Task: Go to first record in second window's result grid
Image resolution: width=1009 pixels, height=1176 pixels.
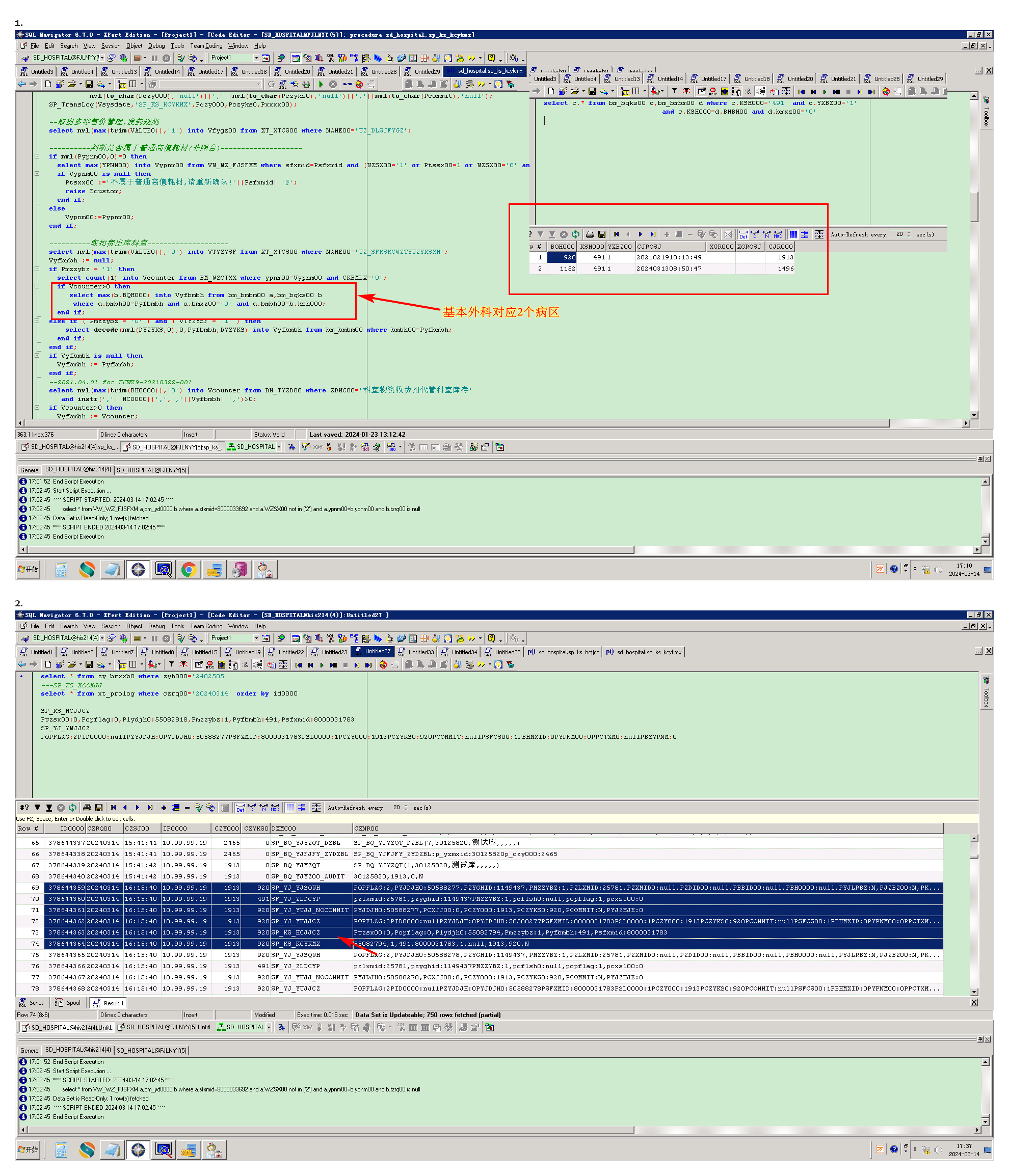Action: 114,808
